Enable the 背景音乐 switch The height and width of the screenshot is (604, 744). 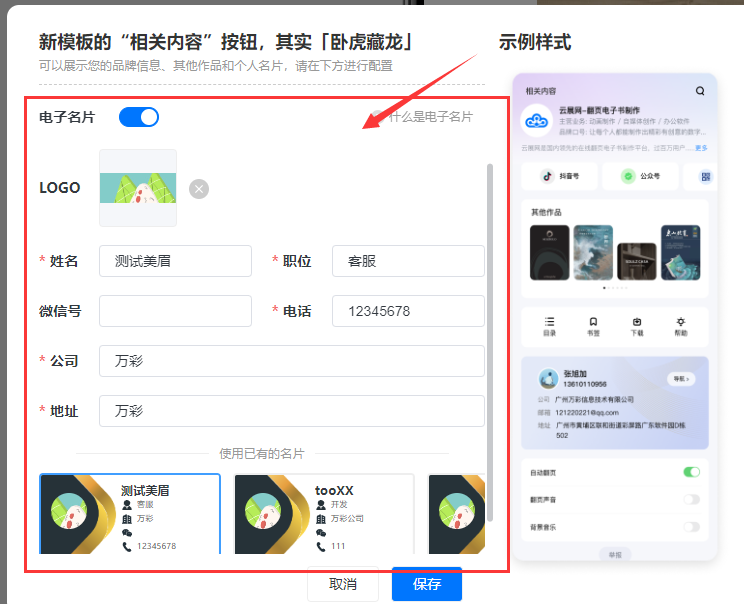click(691, 526)
